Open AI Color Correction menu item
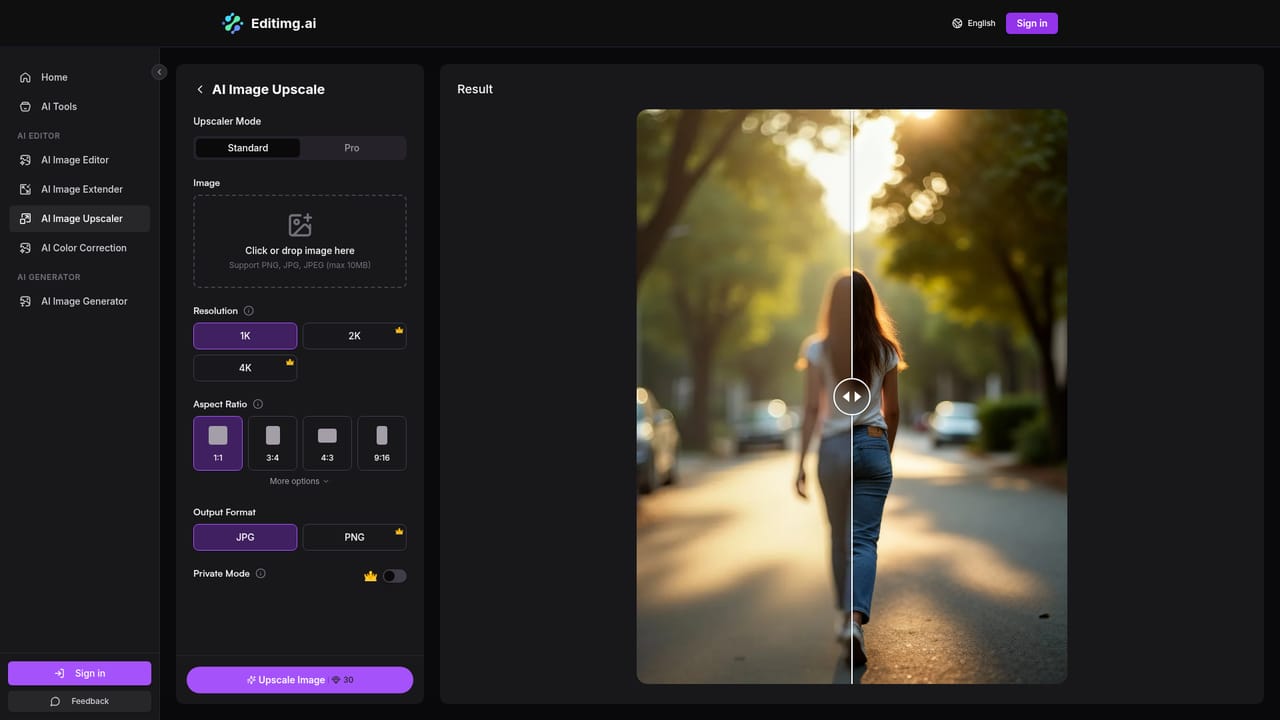 80,248
